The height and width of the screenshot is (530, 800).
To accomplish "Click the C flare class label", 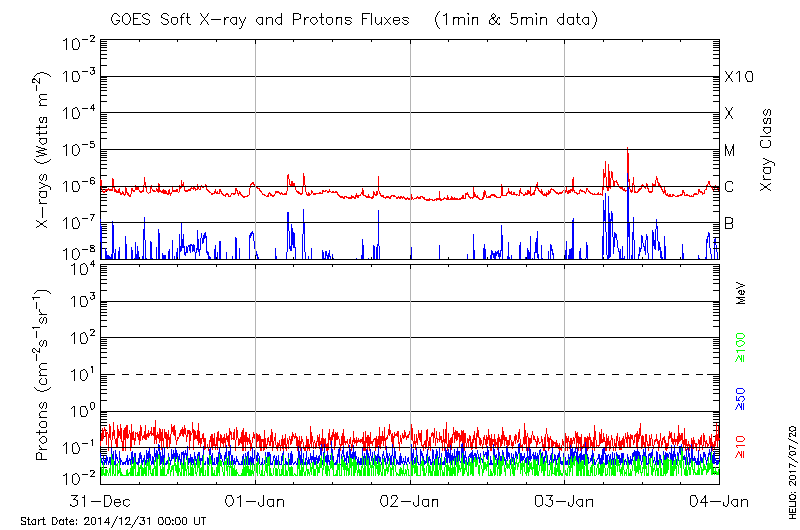I will 729,186.
